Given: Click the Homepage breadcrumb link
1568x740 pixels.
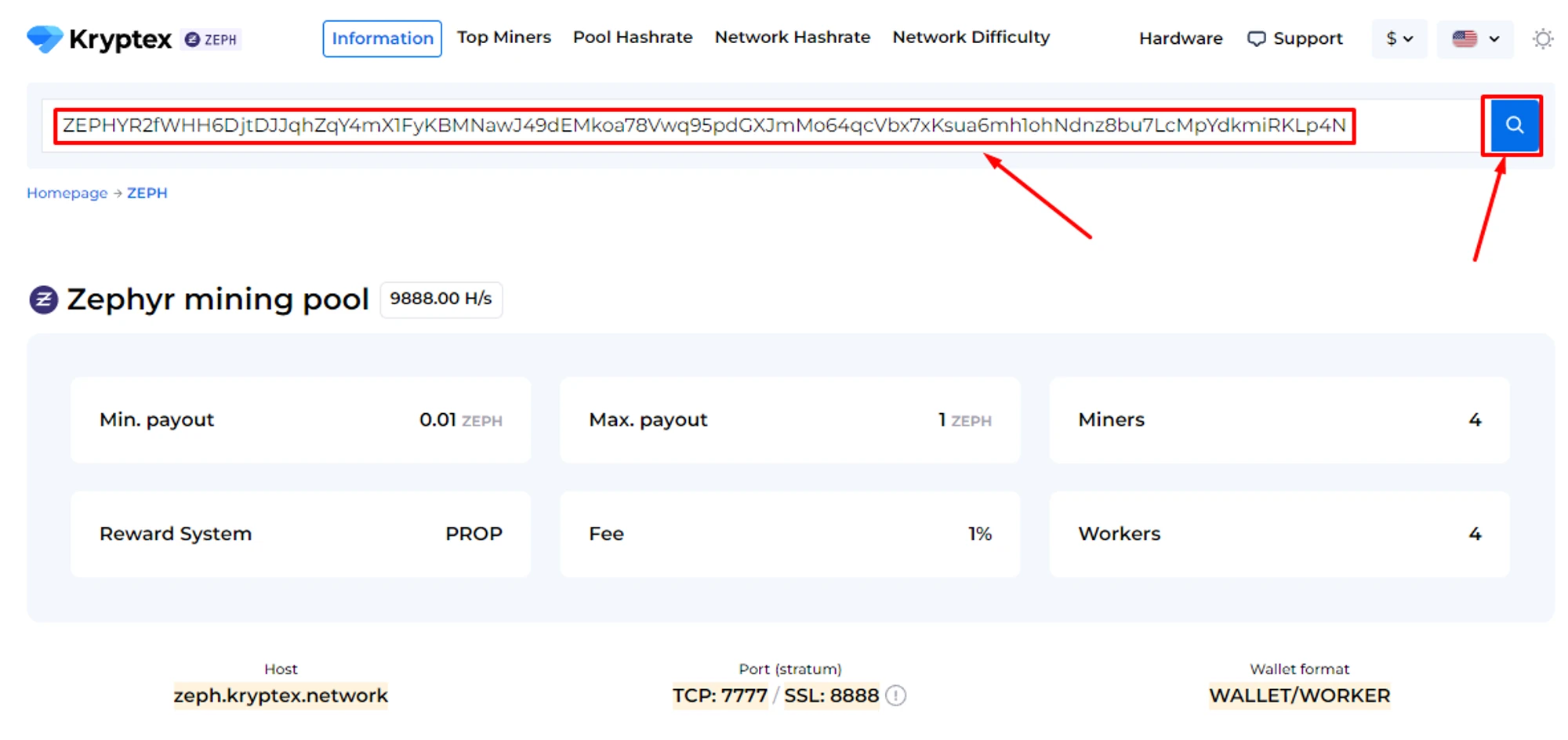Looking at the screenshot, I should coord(67,193).
